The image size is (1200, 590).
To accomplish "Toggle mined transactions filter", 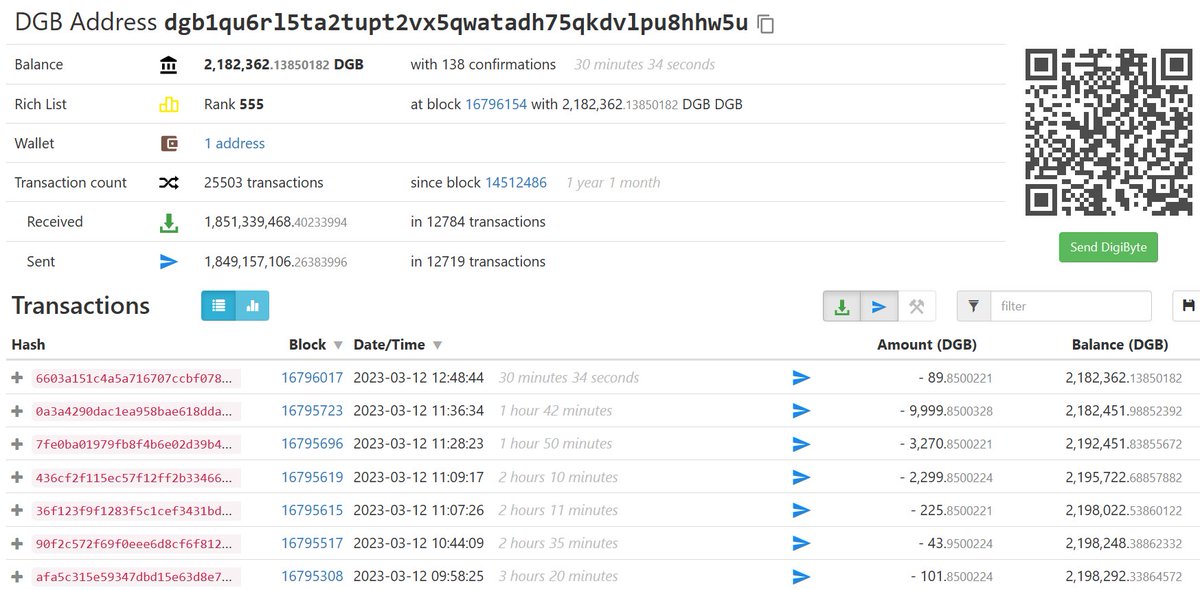I will coord(916,307).
